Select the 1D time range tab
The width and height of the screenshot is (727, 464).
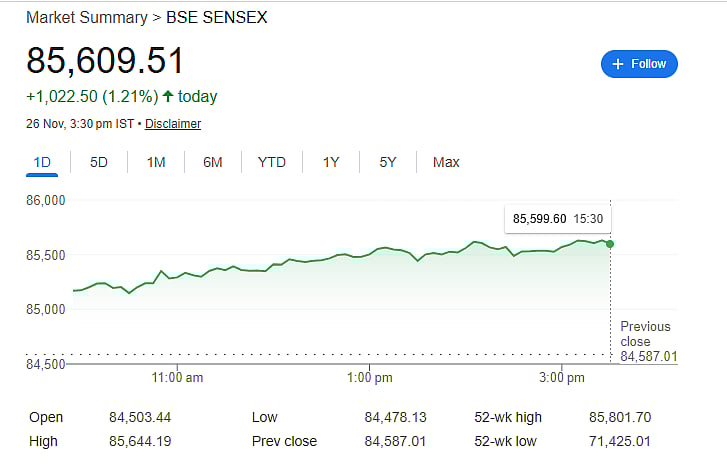tap(42, 162)
